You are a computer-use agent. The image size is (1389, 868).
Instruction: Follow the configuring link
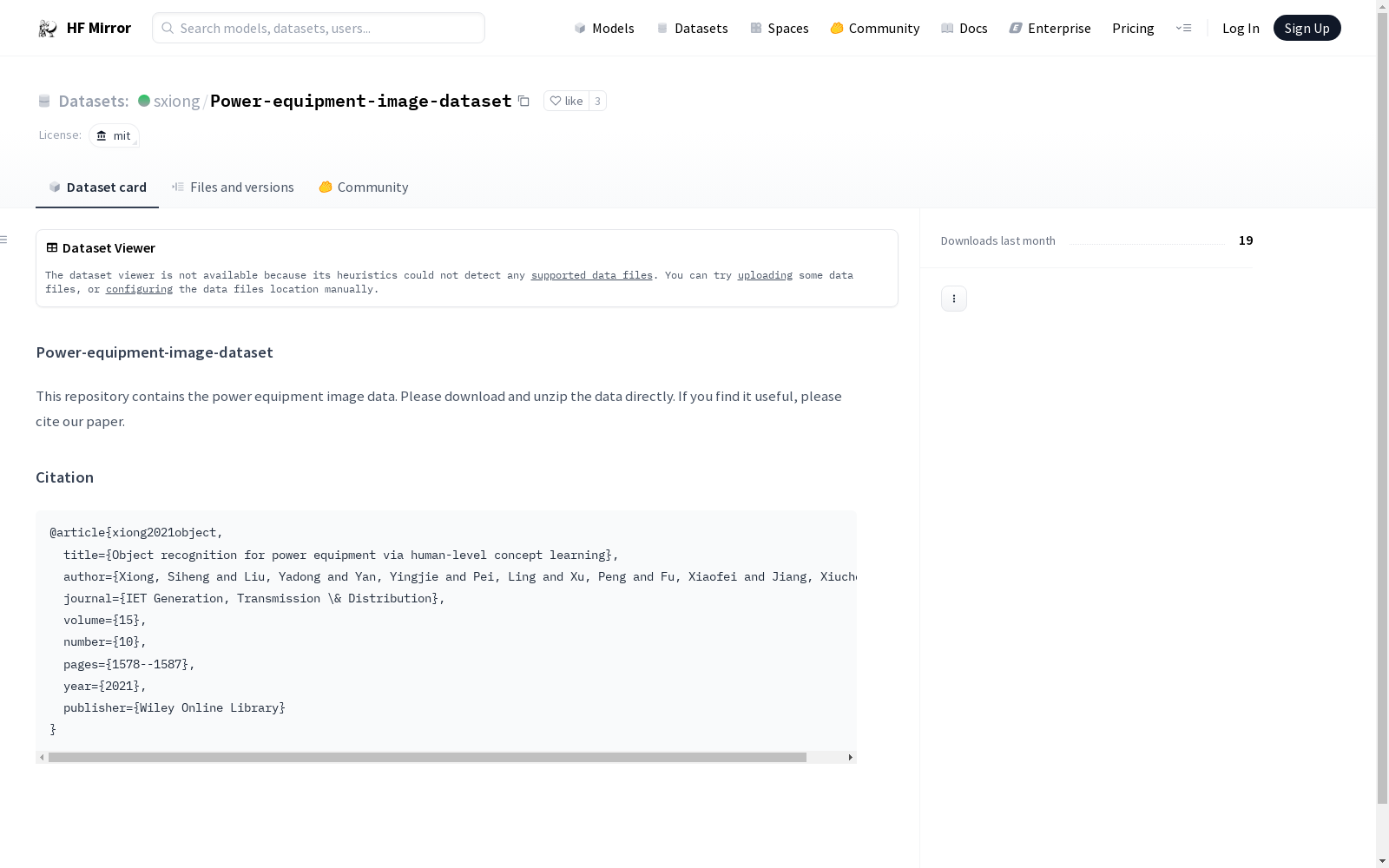click(139, 289)
